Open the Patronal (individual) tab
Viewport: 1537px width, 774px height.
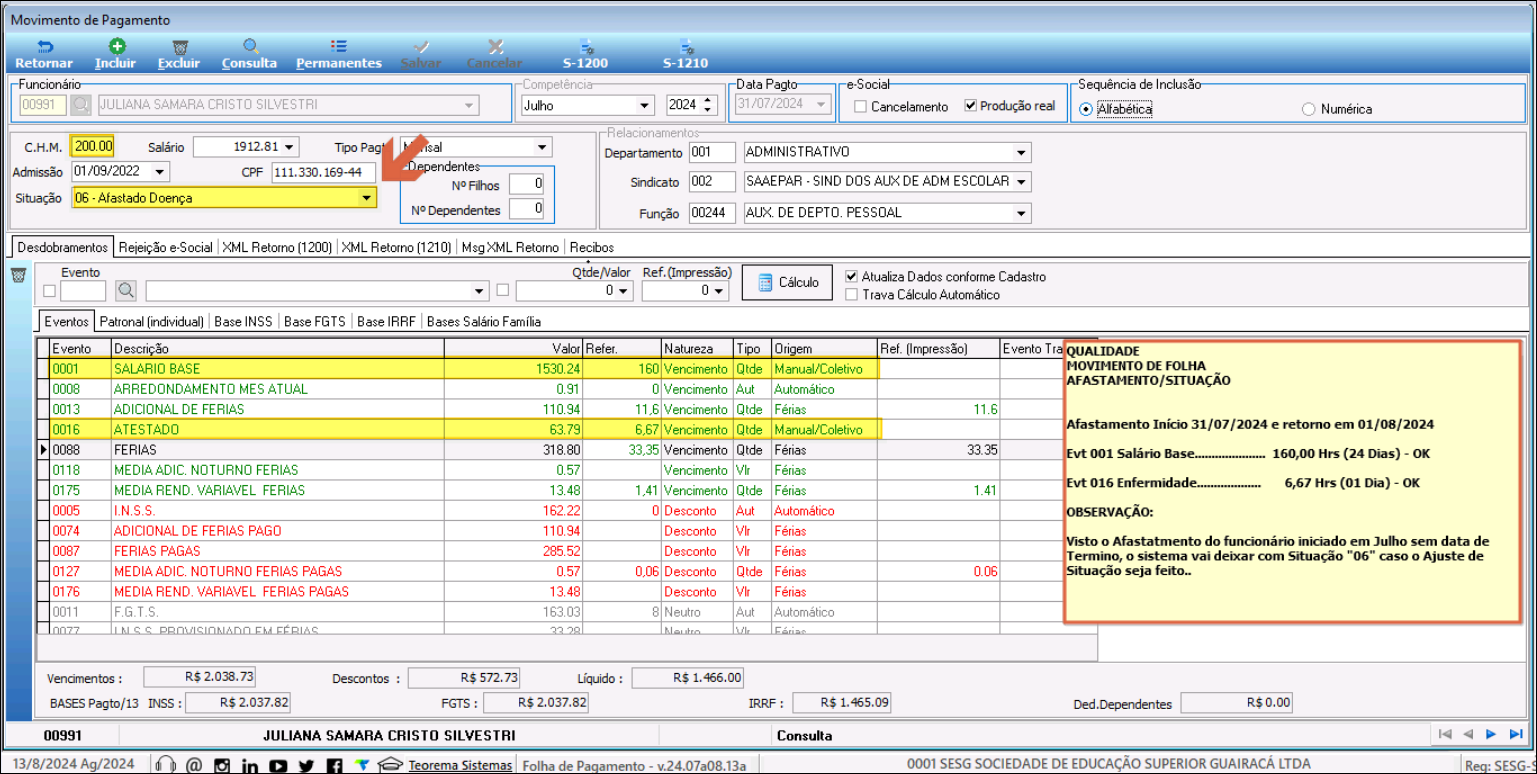(x=152, y=321)
